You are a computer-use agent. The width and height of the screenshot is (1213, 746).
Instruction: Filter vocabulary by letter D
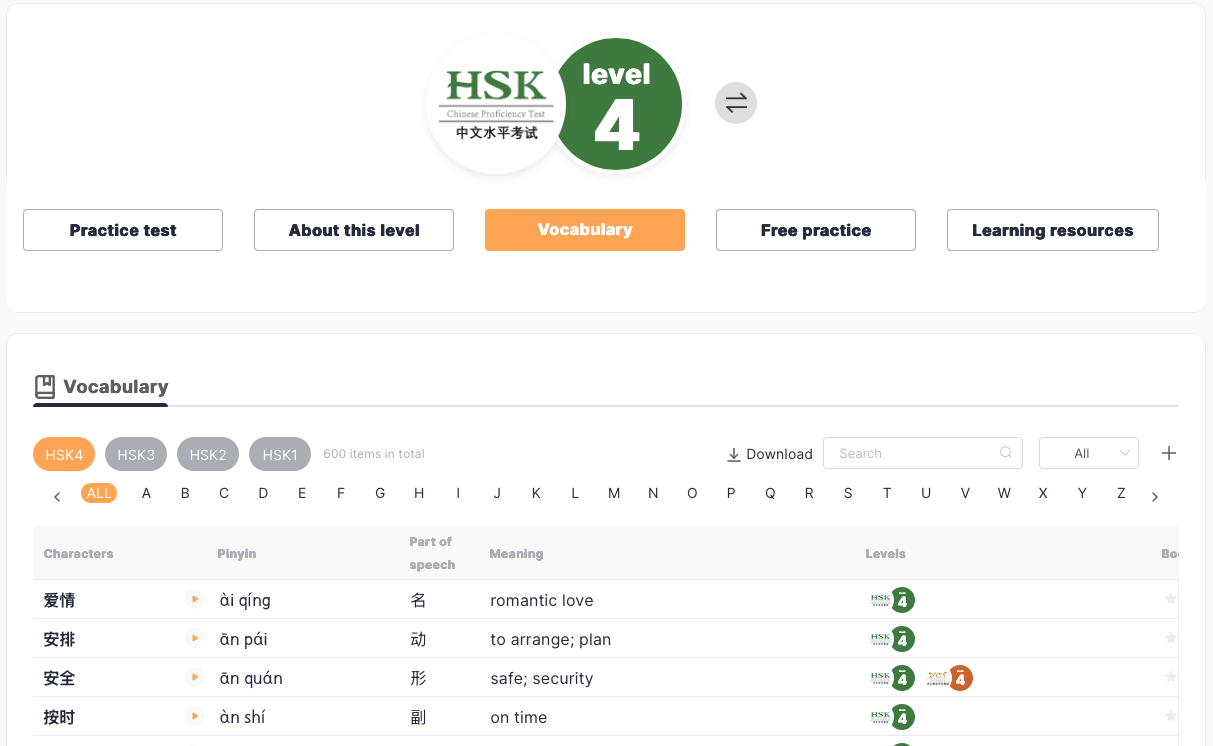(263, 493)
